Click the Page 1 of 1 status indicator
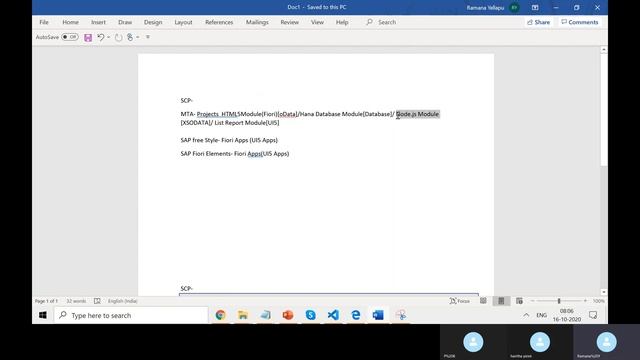The height and width of the screenshot is (360, 640). (x=46, y=301)
